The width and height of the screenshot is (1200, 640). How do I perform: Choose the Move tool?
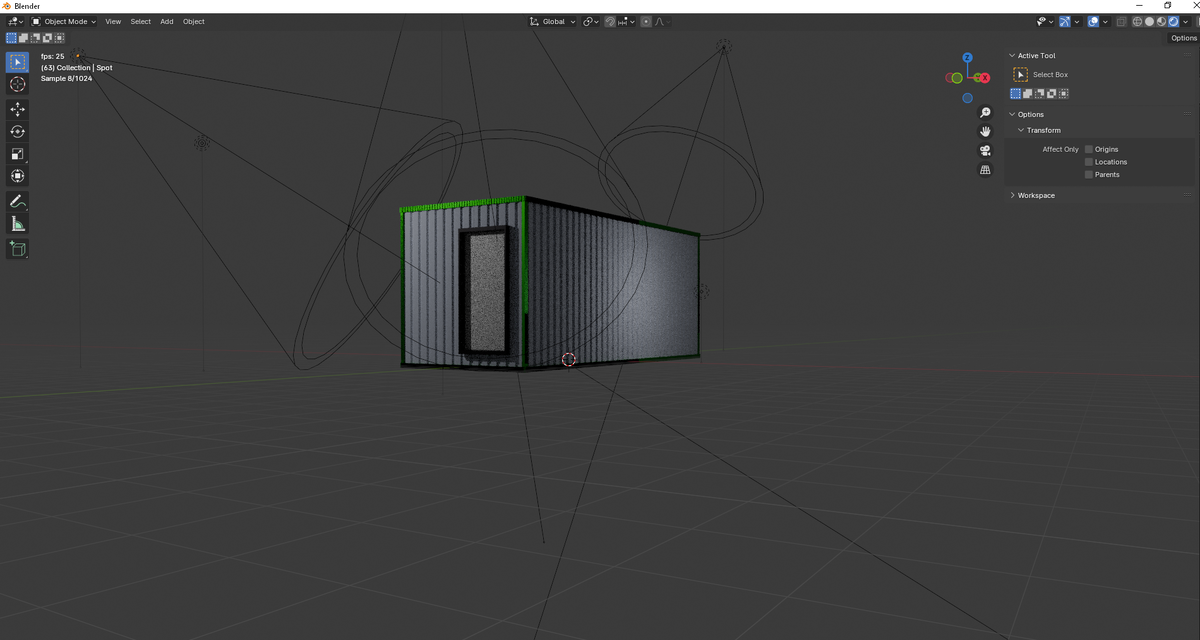(17, 109)
